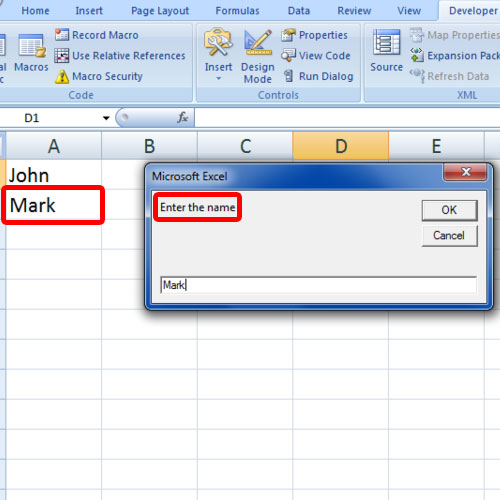
Task: Switch to the Data tab
Action: pyautogui.click(x=299, y=11)
